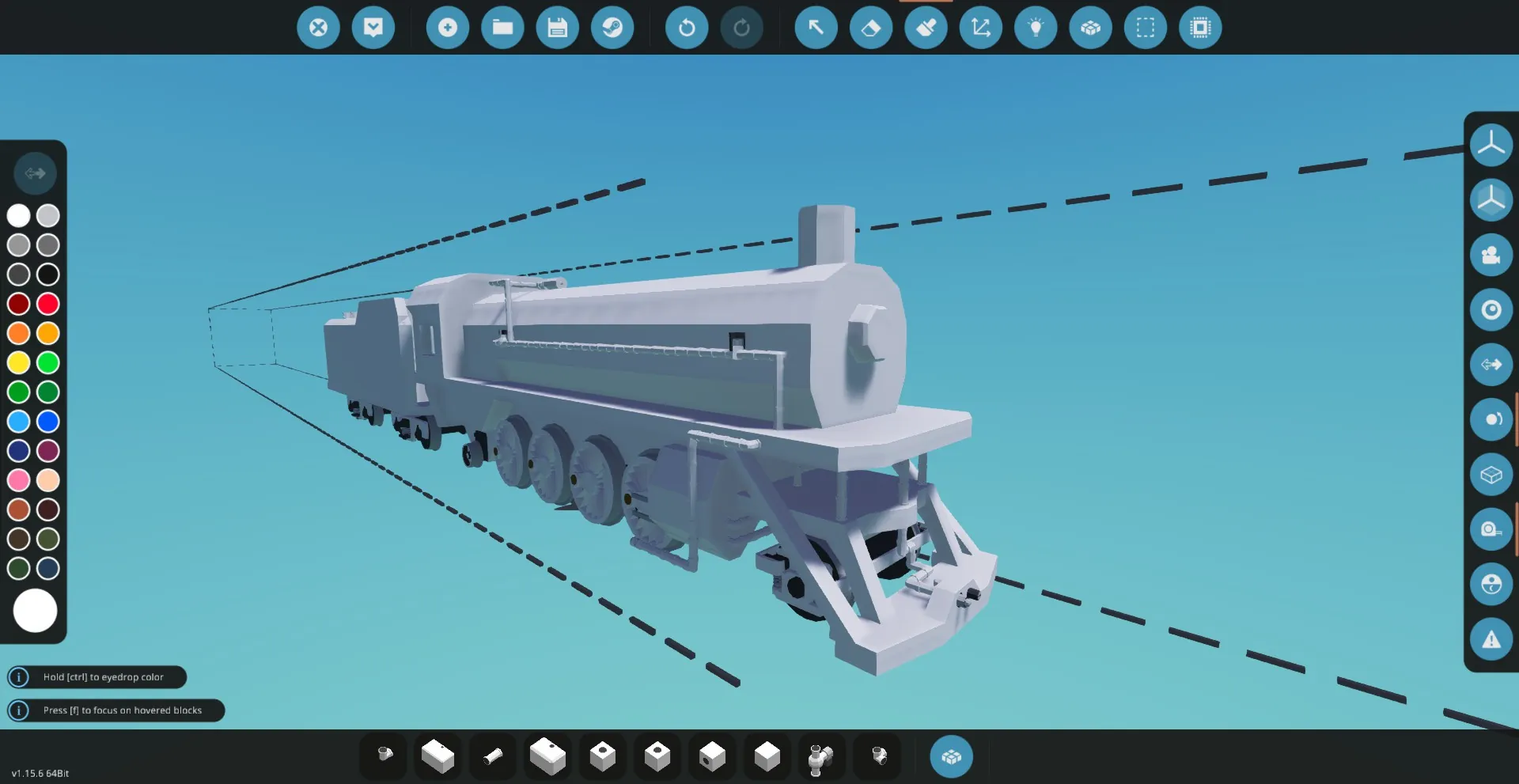
Task: Open the dropdown chevron menu button
Action: 373,28
